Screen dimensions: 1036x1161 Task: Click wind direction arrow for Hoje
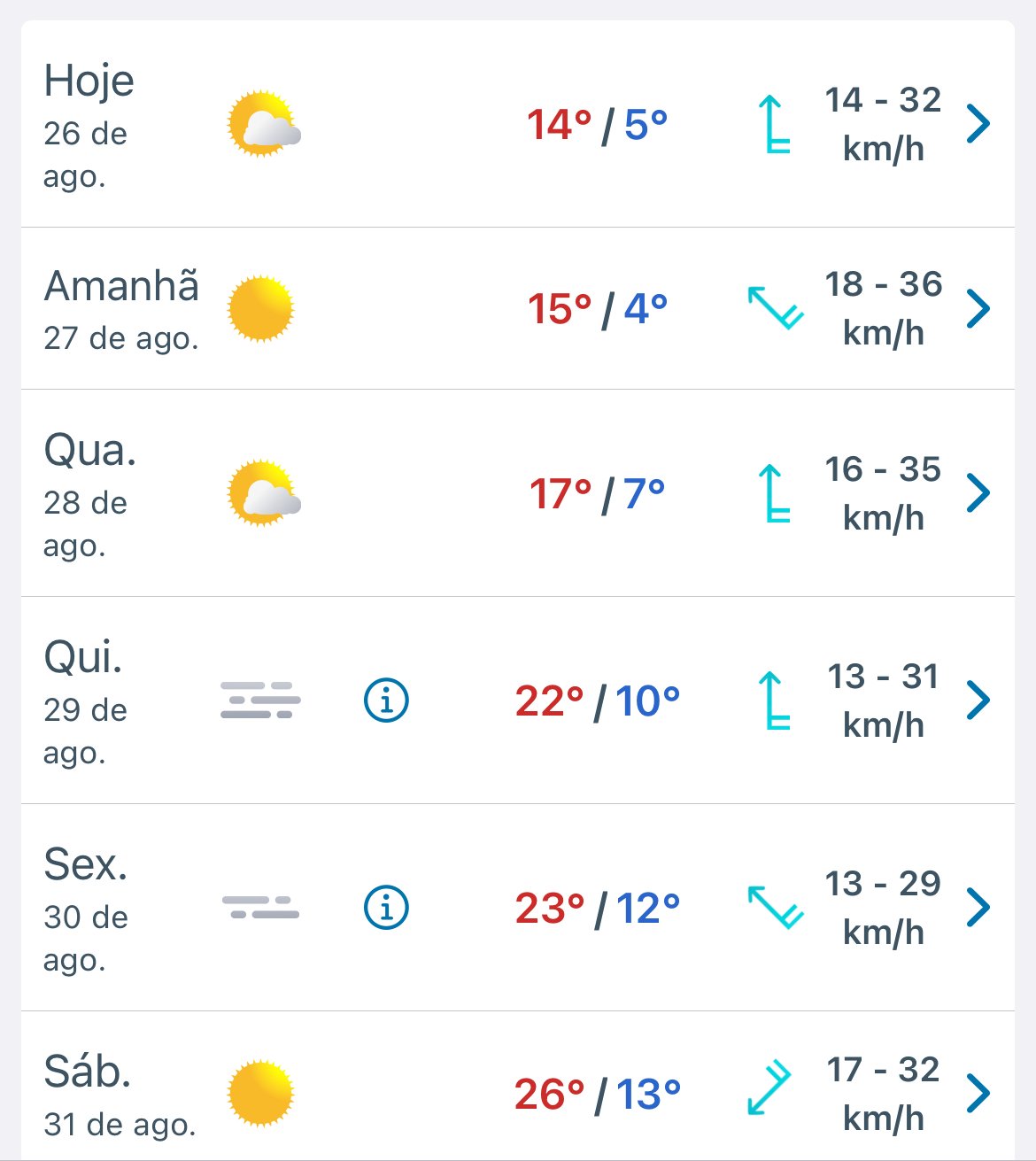pos(774,124)
